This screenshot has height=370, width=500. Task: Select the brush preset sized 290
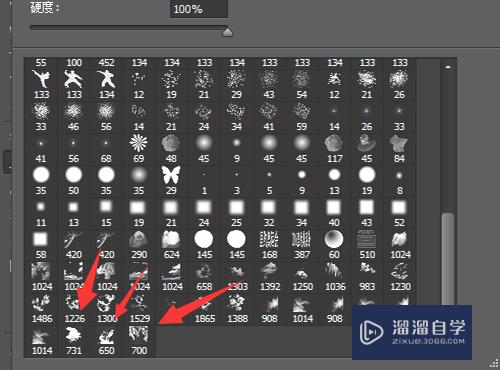139,239
